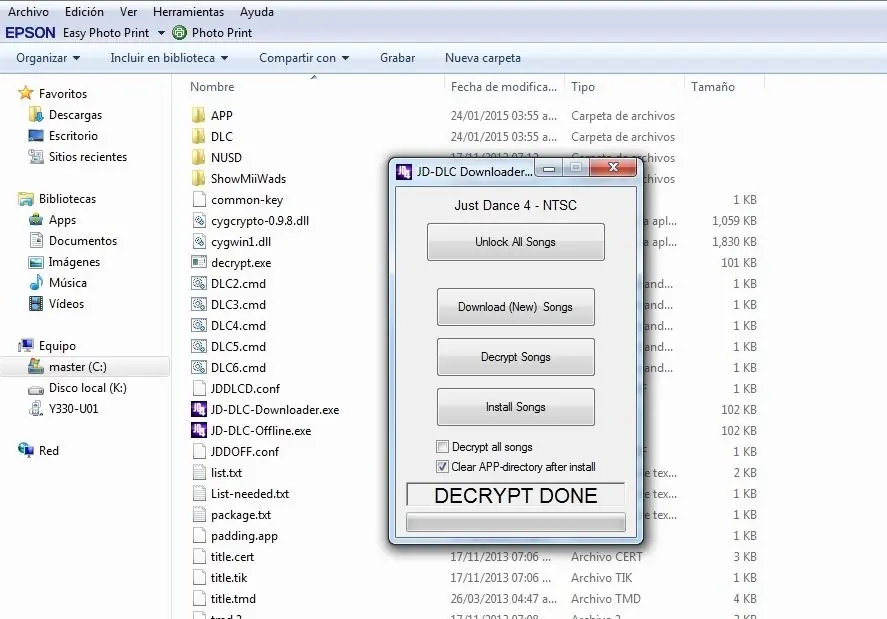
Task: Click the Photo Print icon
Action: (179, 33)
